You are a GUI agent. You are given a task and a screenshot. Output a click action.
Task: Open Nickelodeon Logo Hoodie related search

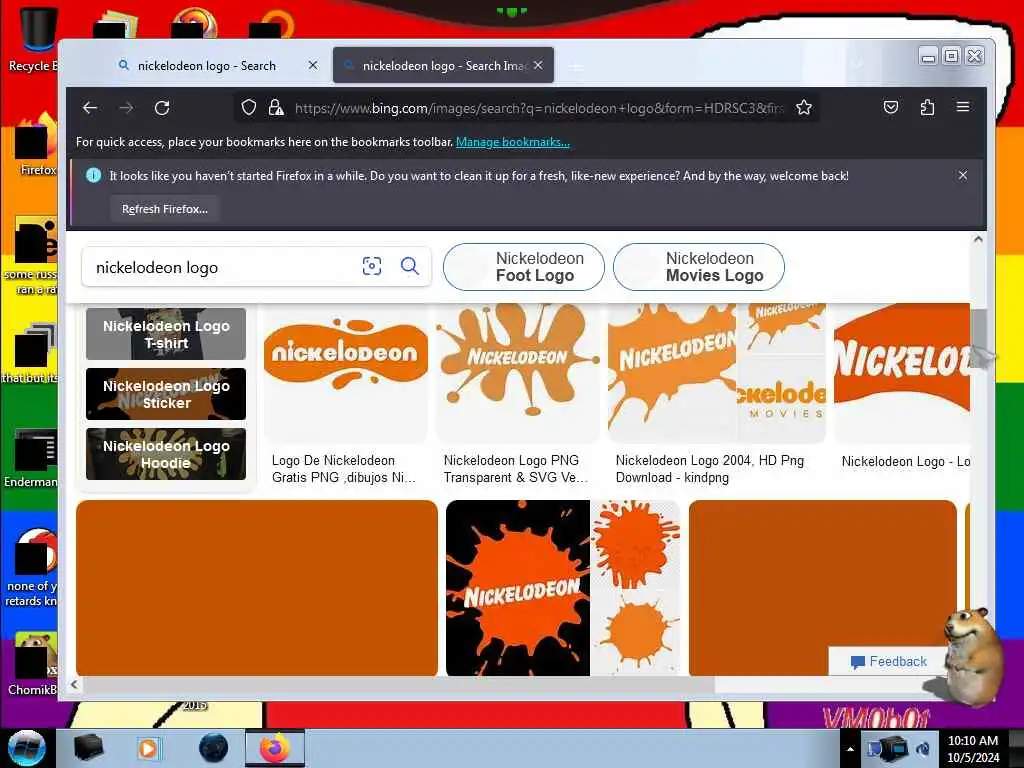coord(166,454)
